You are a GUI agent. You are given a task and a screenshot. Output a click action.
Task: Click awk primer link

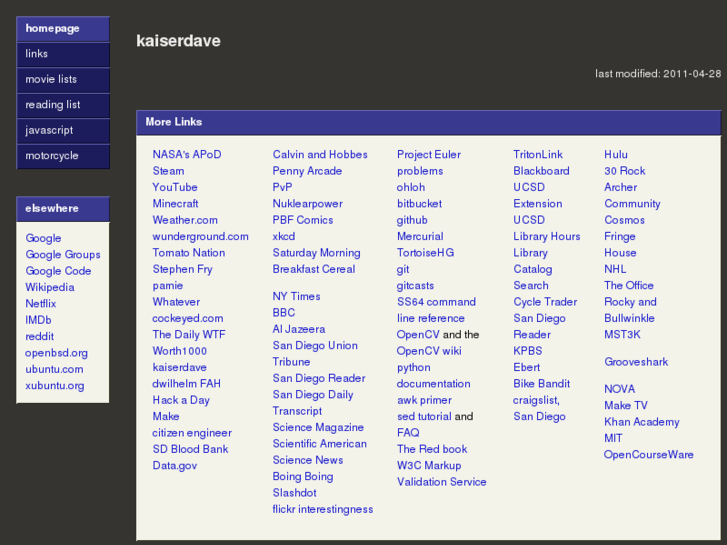coord(424,400)
